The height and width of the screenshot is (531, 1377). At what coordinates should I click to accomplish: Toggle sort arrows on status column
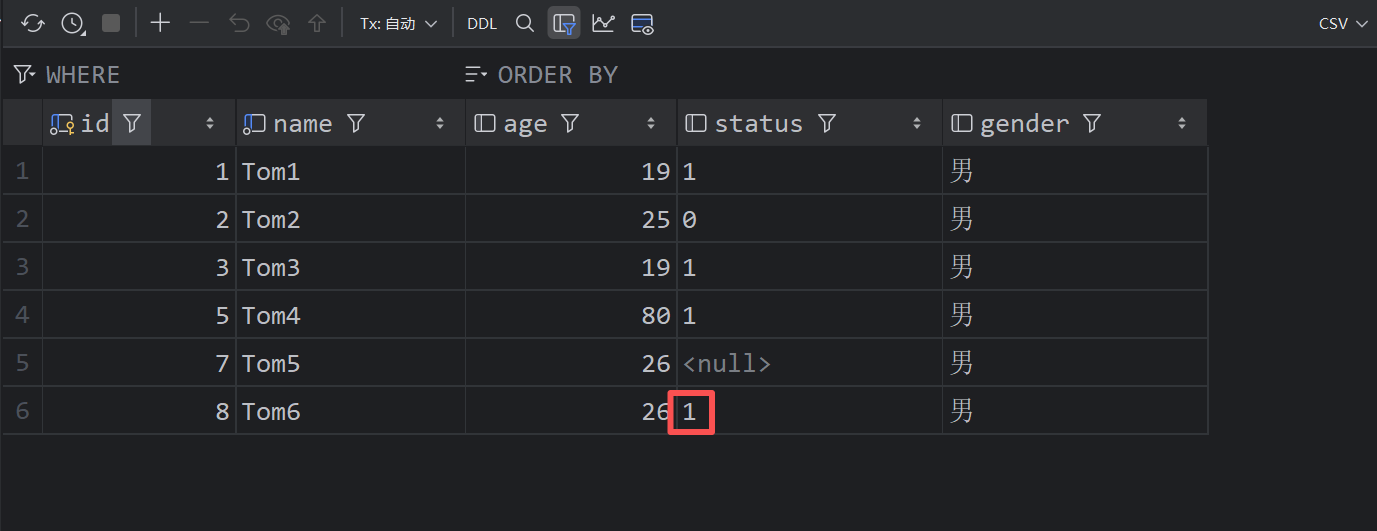point(917,123)
